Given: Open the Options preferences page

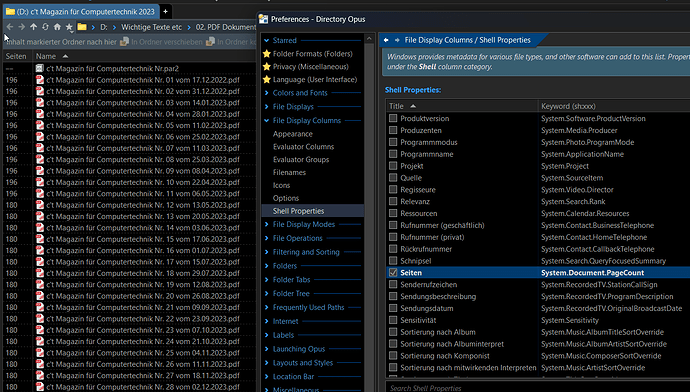Looking at the screenshot, I should point(286,198).
